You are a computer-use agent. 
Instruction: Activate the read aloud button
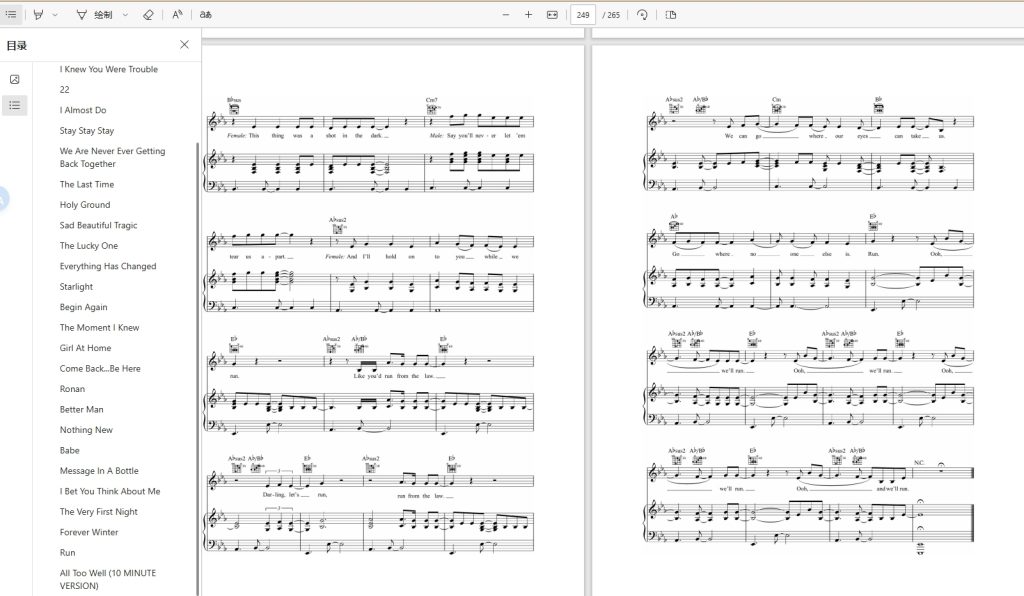click(x=178, y=14)
